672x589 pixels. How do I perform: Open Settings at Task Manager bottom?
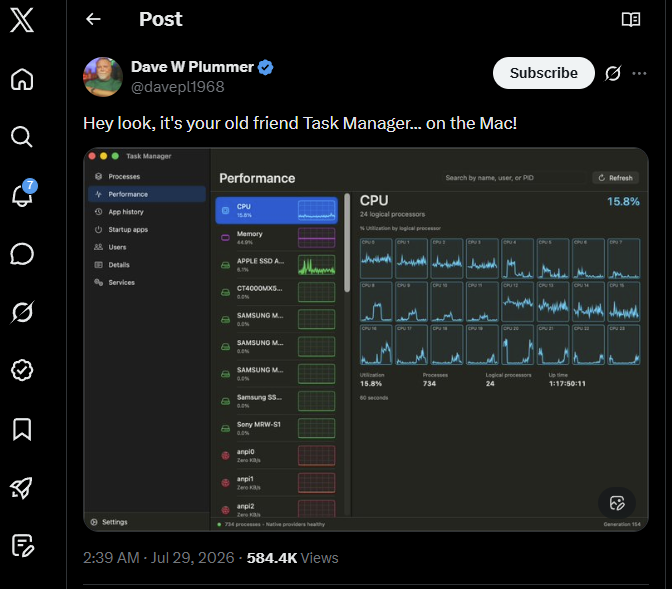coord(109,522)
